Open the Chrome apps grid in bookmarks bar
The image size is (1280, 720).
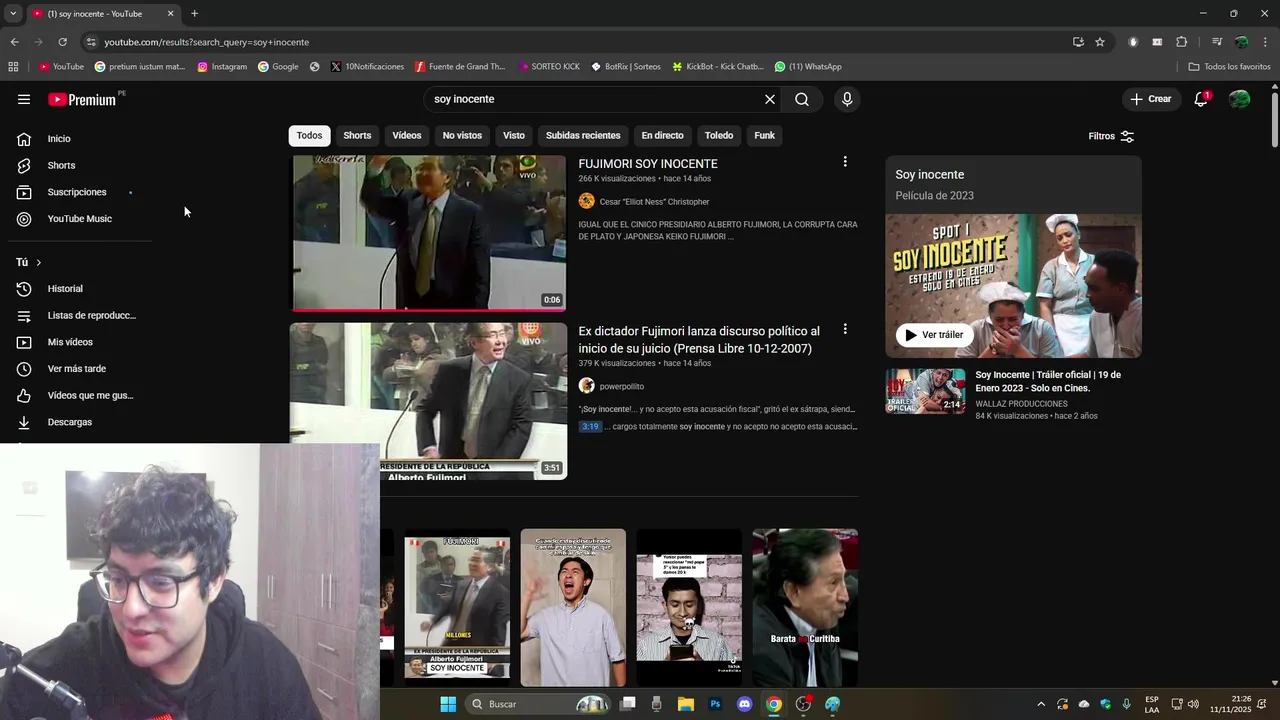tap(13, 67)
